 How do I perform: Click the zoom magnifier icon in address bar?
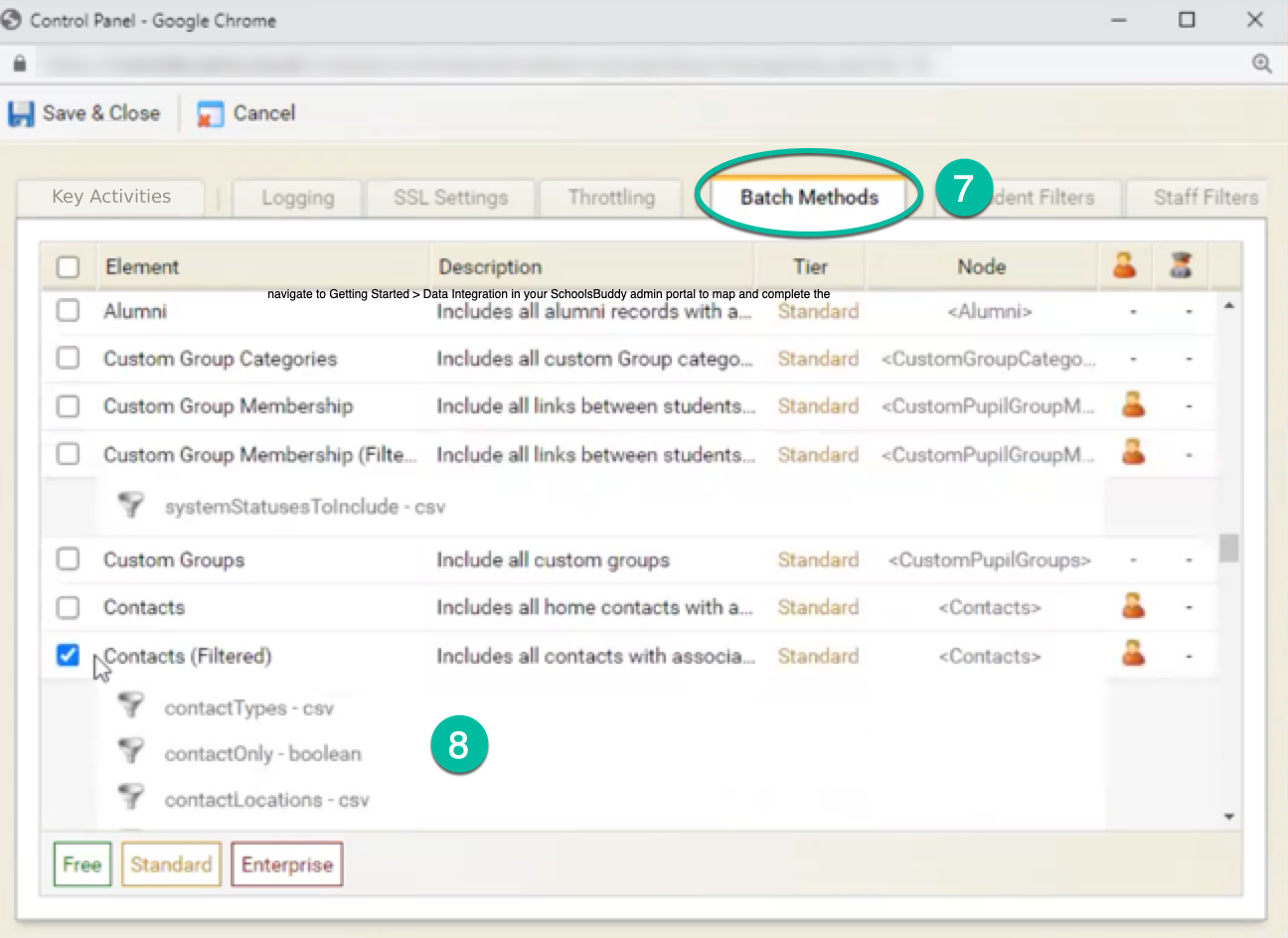[1262, 64]
